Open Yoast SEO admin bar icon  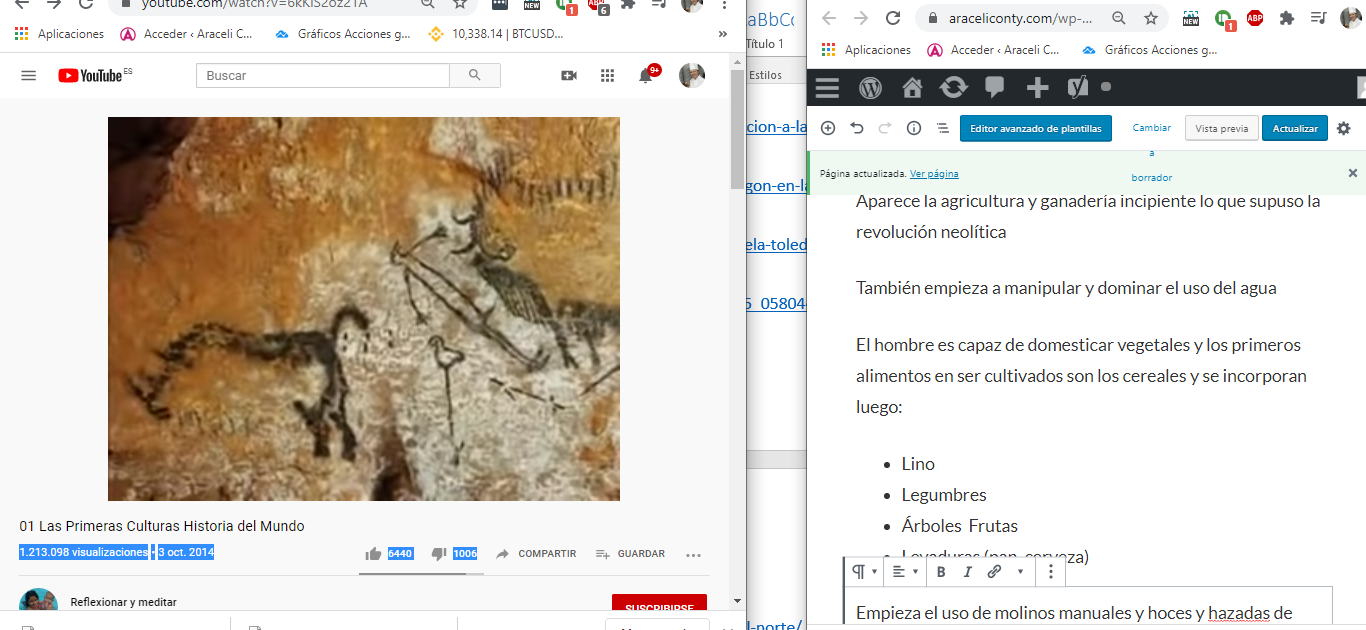[1078, 88]
